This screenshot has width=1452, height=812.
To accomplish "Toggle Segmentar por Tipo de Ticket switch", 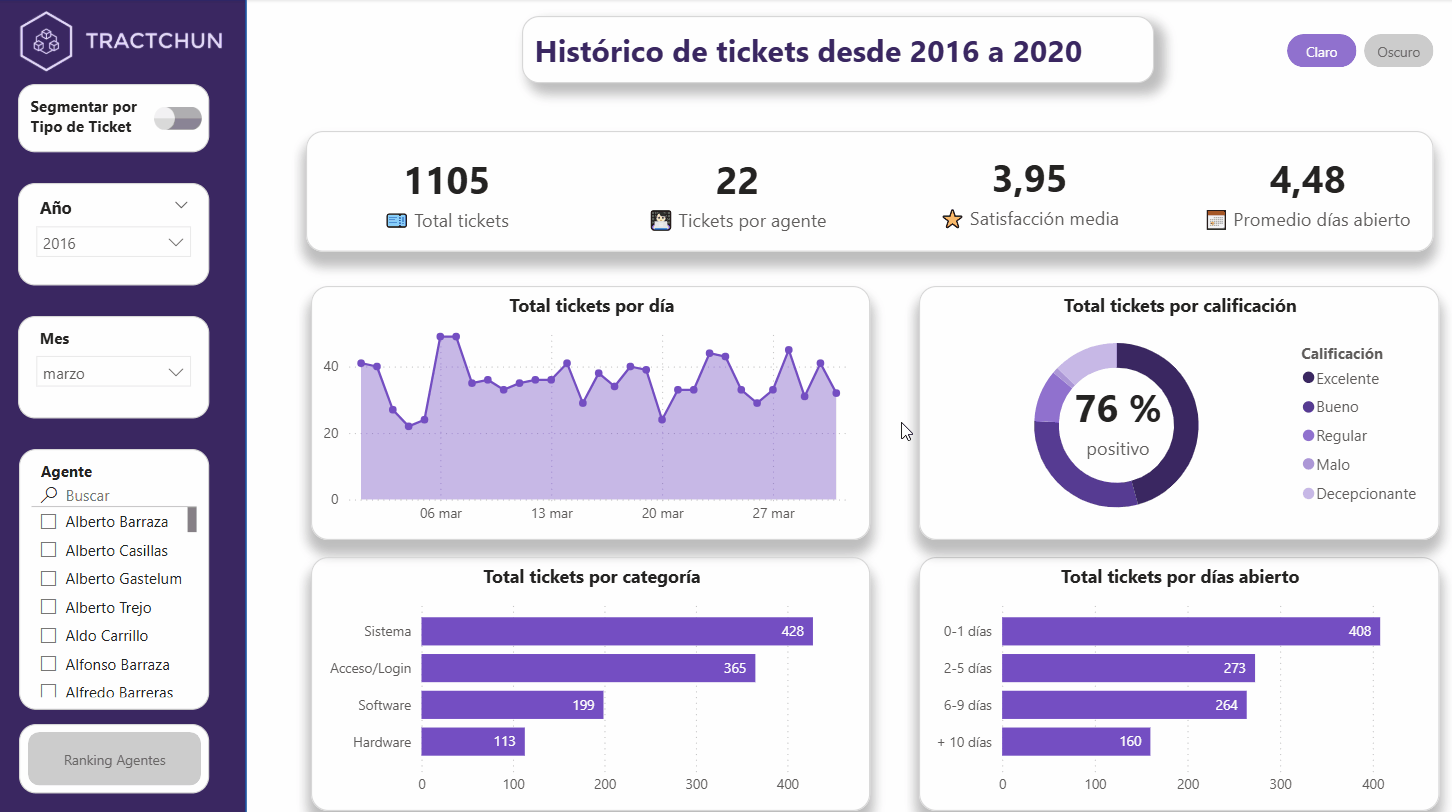I will click(x=178, y=119).
